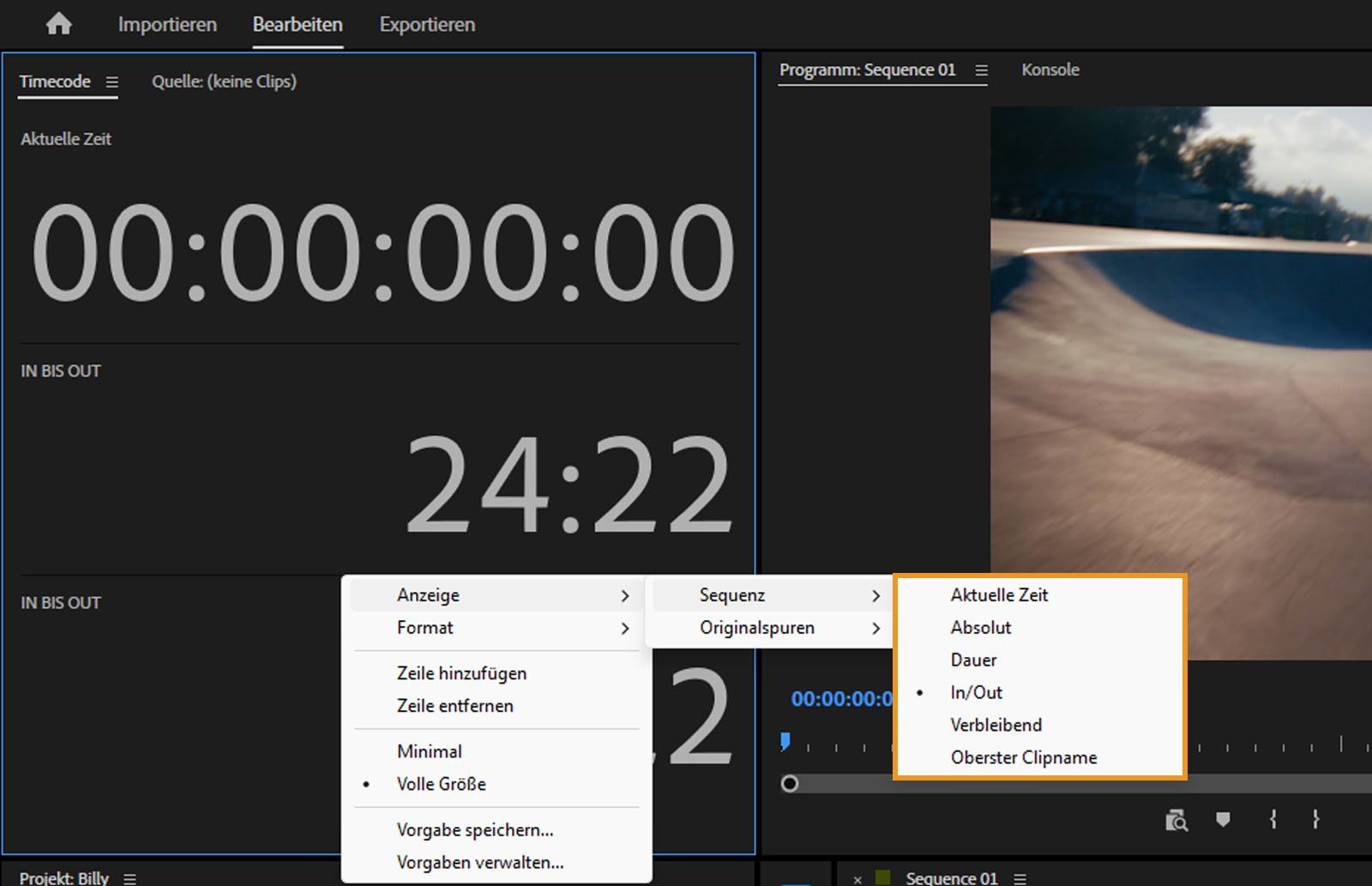The height and width of the screenshot is (886, 1372).
Task: Open the Konsole tab
Action: pos(1050,69)
